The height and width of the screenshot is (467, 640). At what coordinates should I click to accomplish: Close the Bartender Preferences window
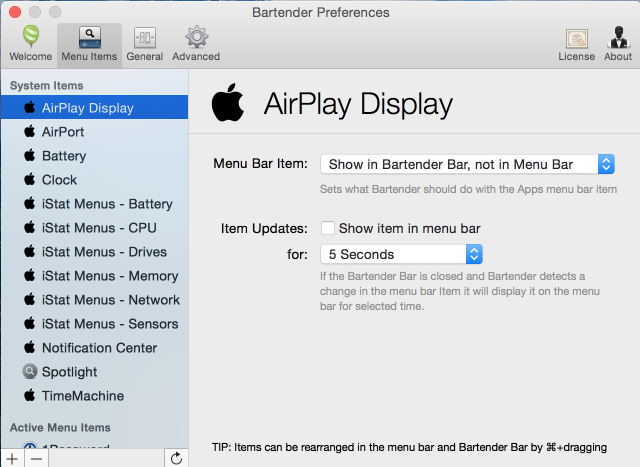click(15, 12)
